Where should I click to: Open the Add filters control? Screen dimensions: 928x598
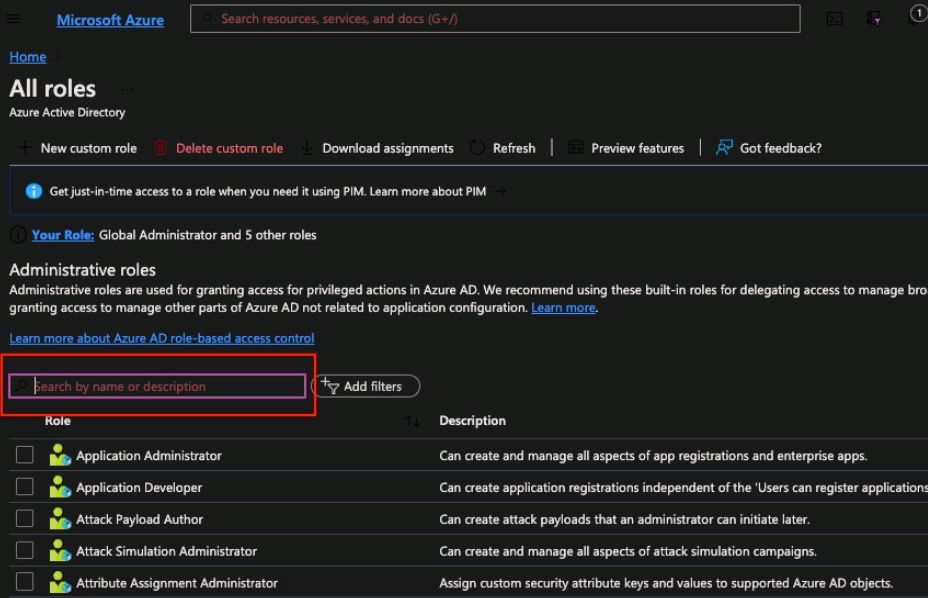(x=366, y=386)
